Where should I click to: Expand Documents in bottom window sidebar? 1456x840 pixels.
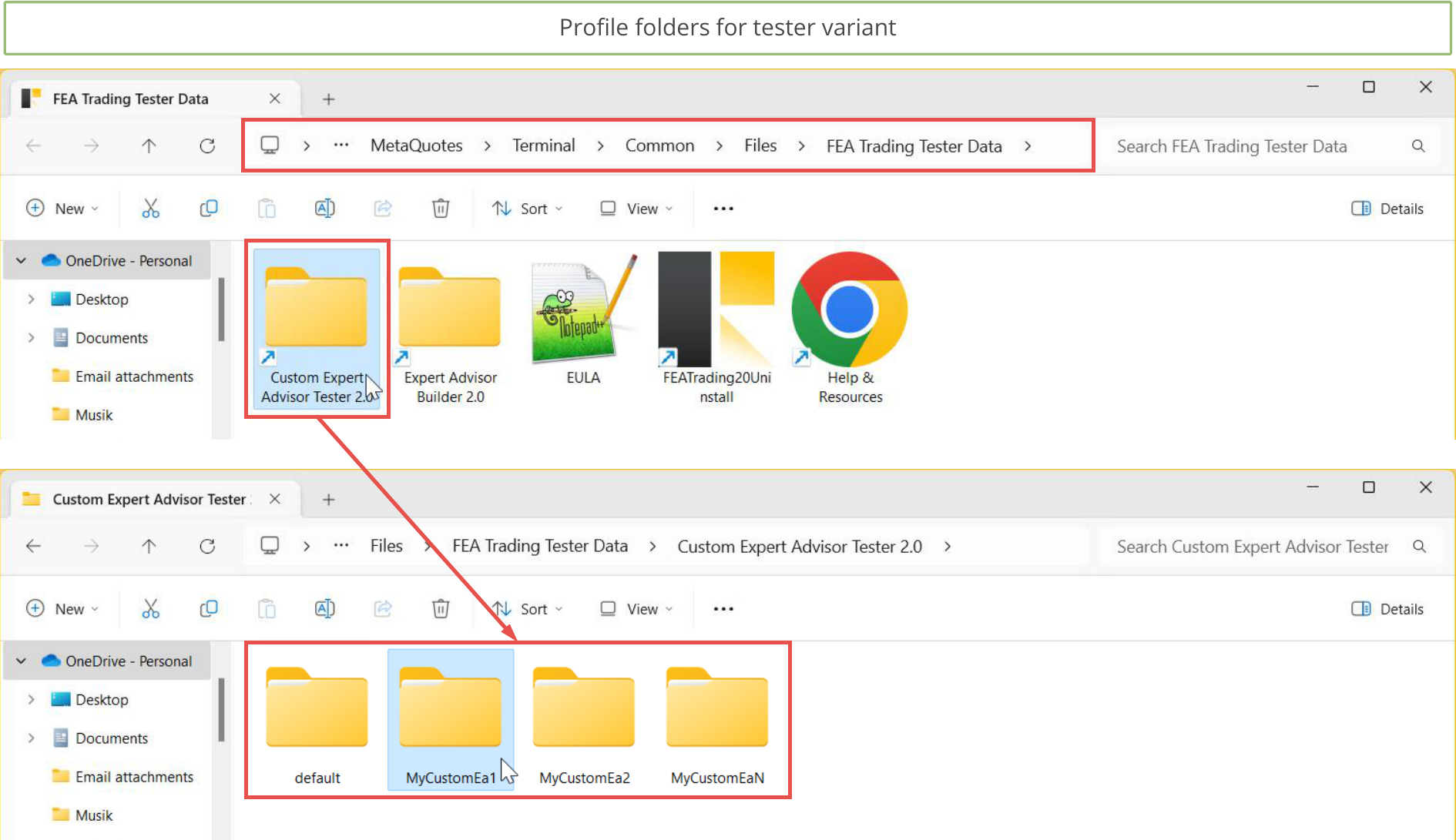click(31, 738)
